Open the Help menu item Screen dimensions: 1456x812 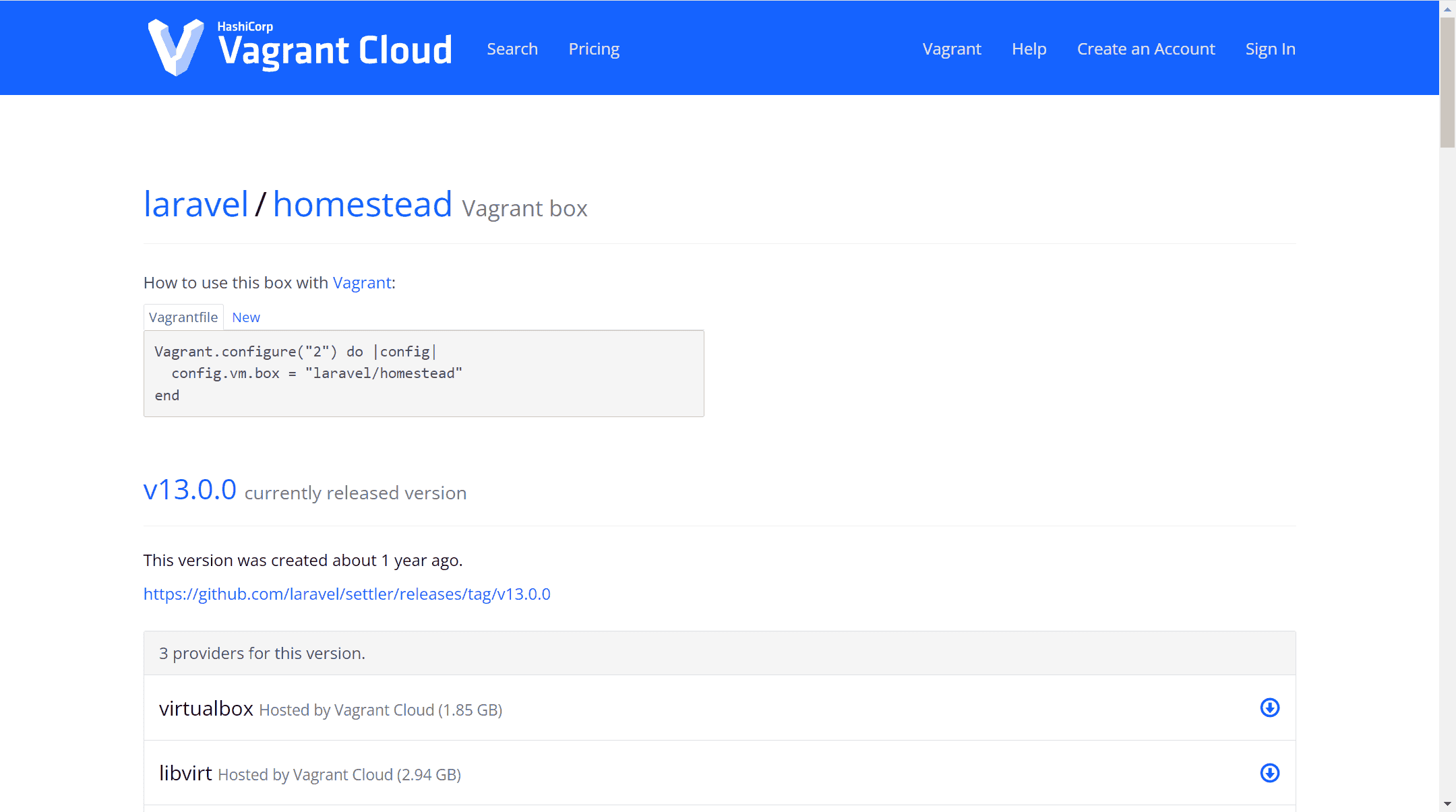click(x=1029, y=49)
